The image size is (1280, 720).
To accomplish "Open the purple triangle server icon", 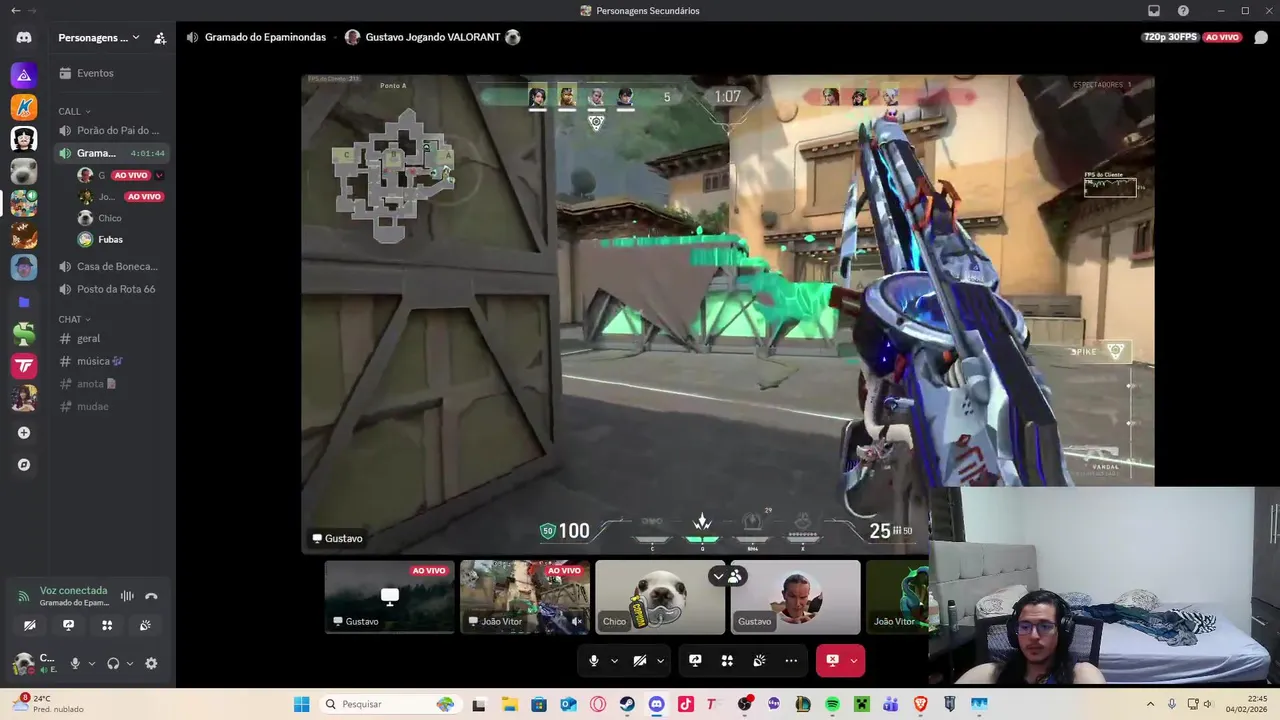I will point(24,75).
